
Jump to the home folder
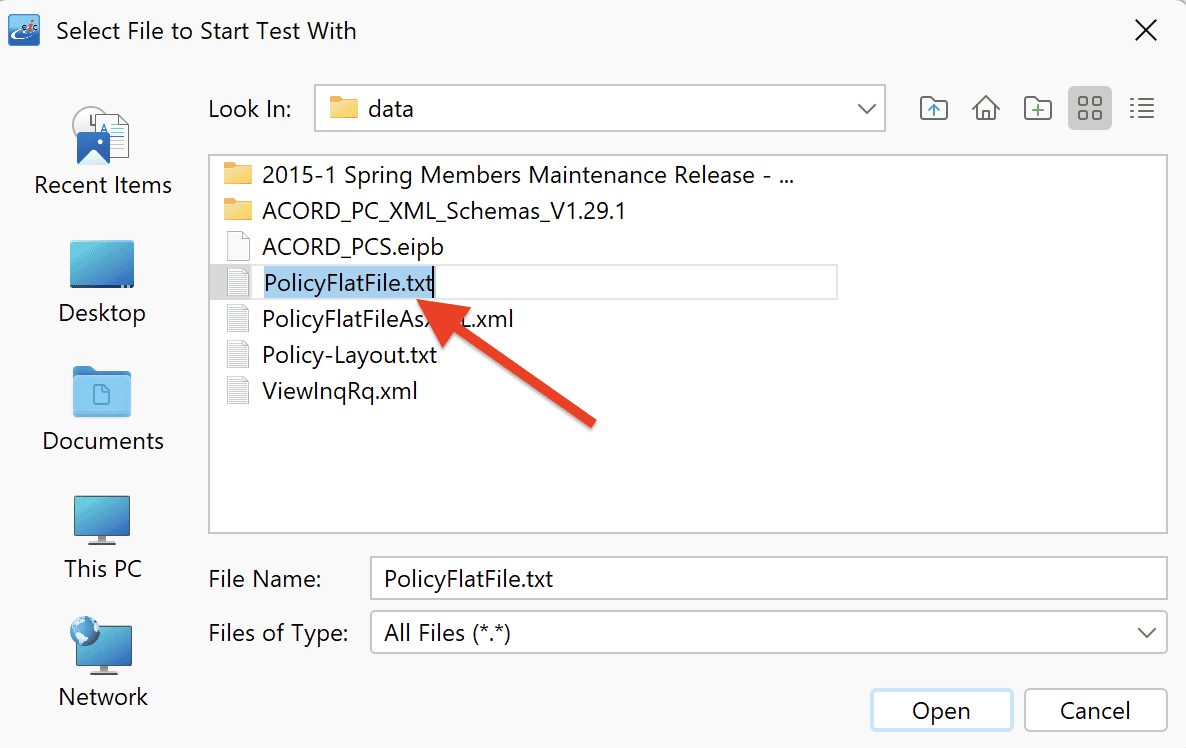pyautogui.click(x=986, y=108)
